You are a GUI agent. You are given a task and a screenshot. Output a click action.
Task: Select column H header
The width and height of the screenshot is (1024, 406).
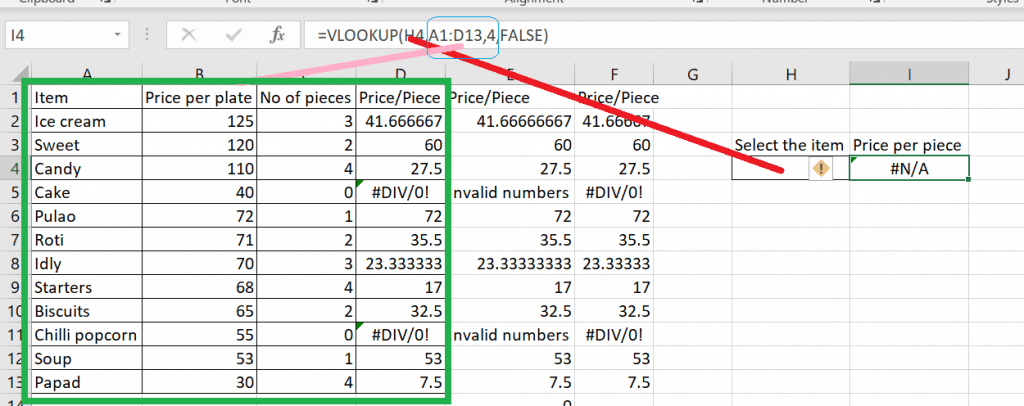pos(790,74)
